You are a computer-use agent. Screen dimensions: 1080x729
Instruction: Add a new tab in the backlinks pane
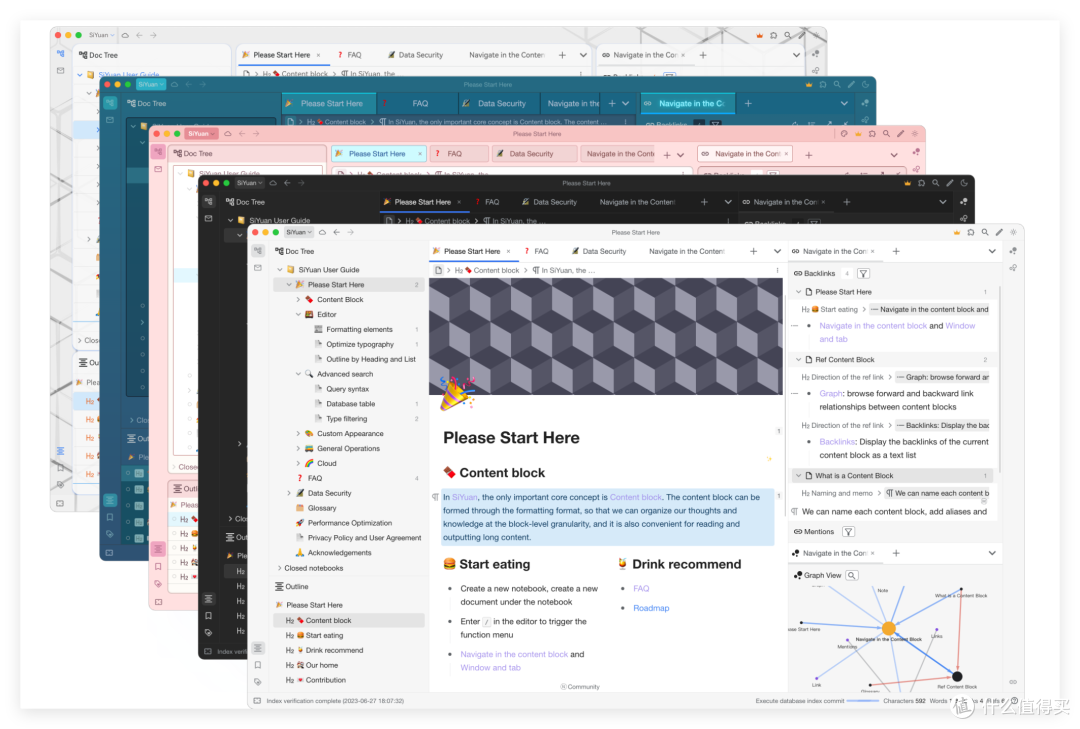[x=896, y=251]
